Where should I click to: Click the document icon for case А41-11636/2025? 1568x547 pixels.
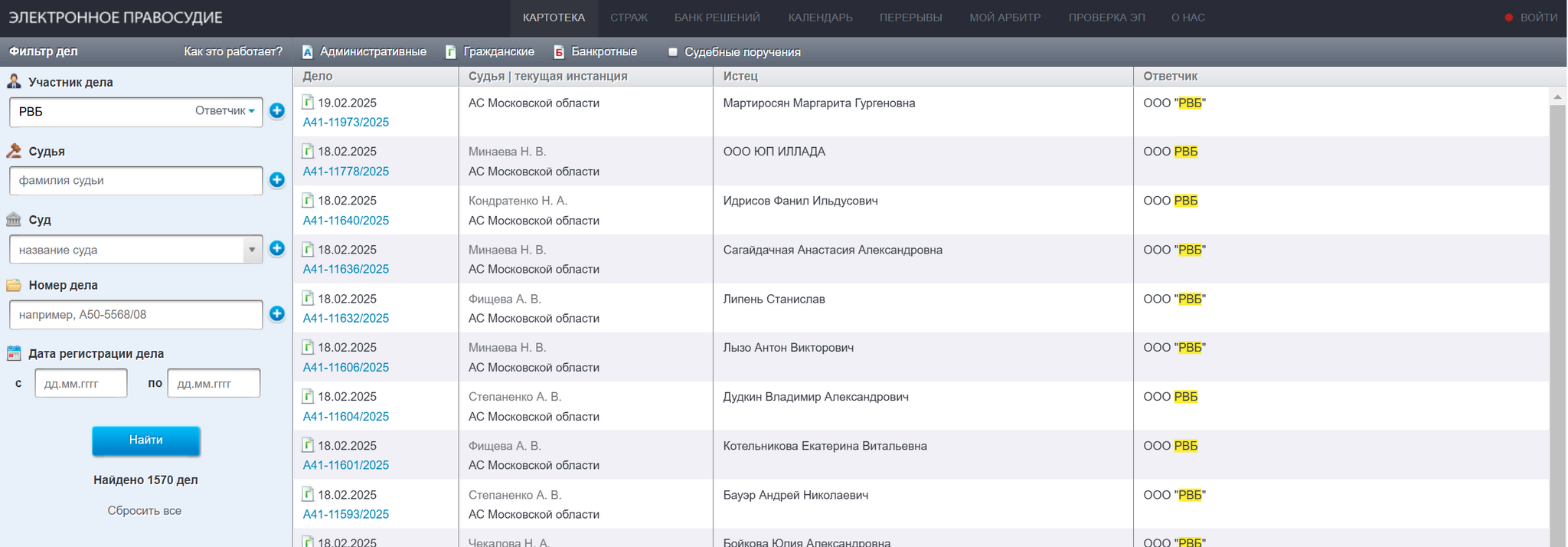308,249
